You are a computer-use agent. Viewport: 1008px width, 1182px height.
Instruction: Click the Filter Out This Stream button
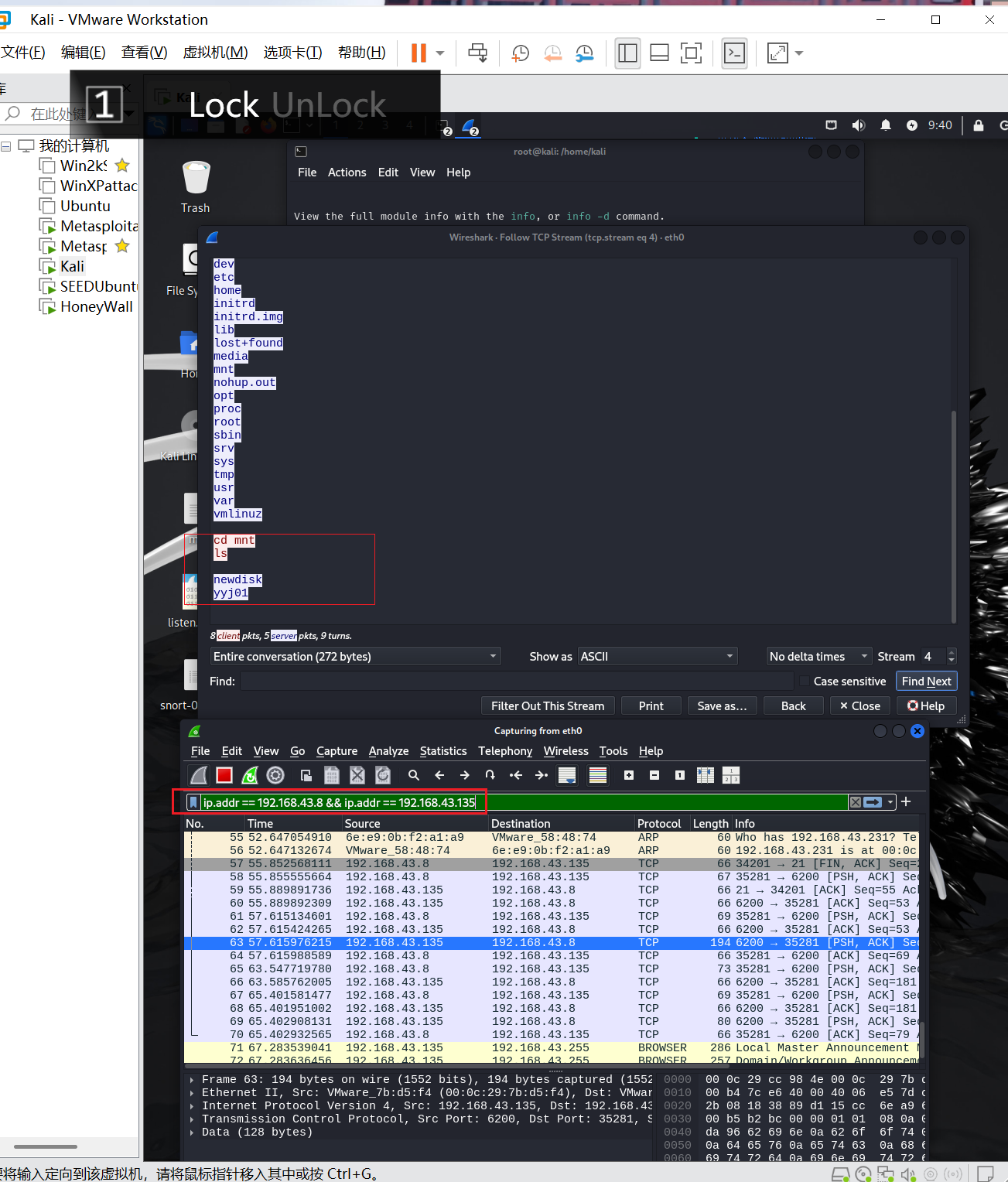pos(548,706)
